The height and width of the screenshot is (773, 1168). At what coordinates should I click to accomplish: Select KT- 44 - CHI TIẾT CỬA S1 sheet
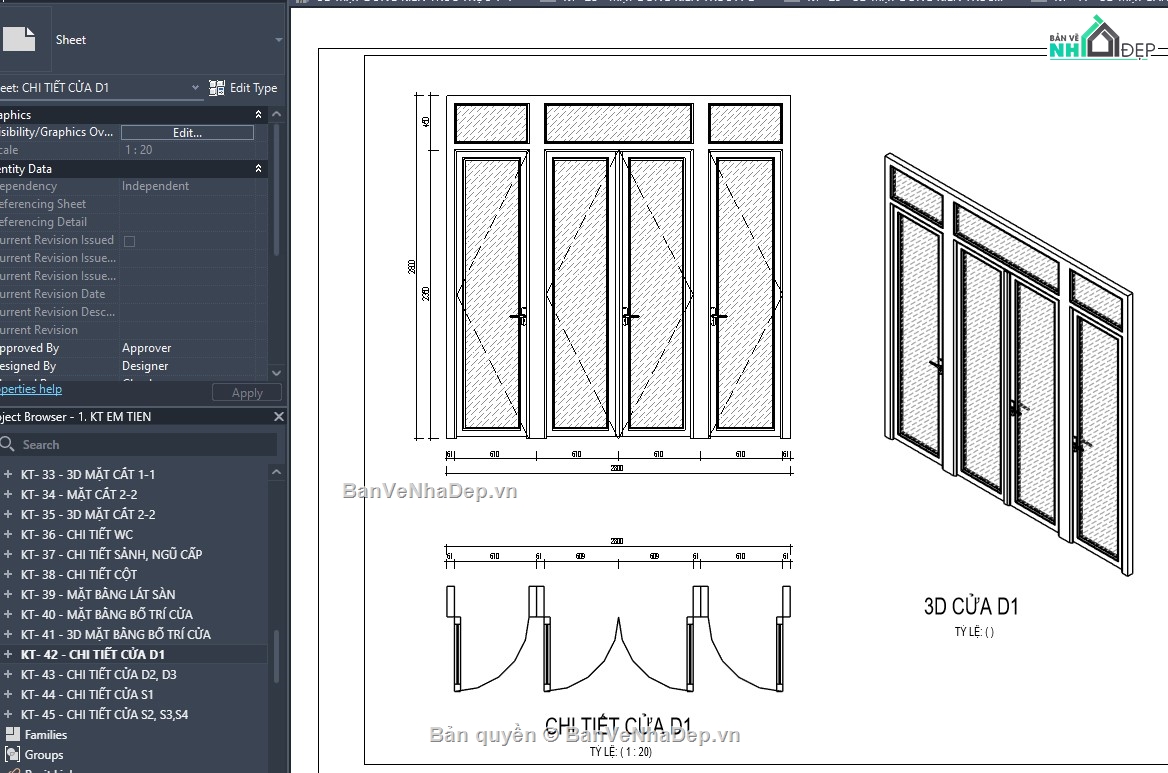click(x=87, y=695)
